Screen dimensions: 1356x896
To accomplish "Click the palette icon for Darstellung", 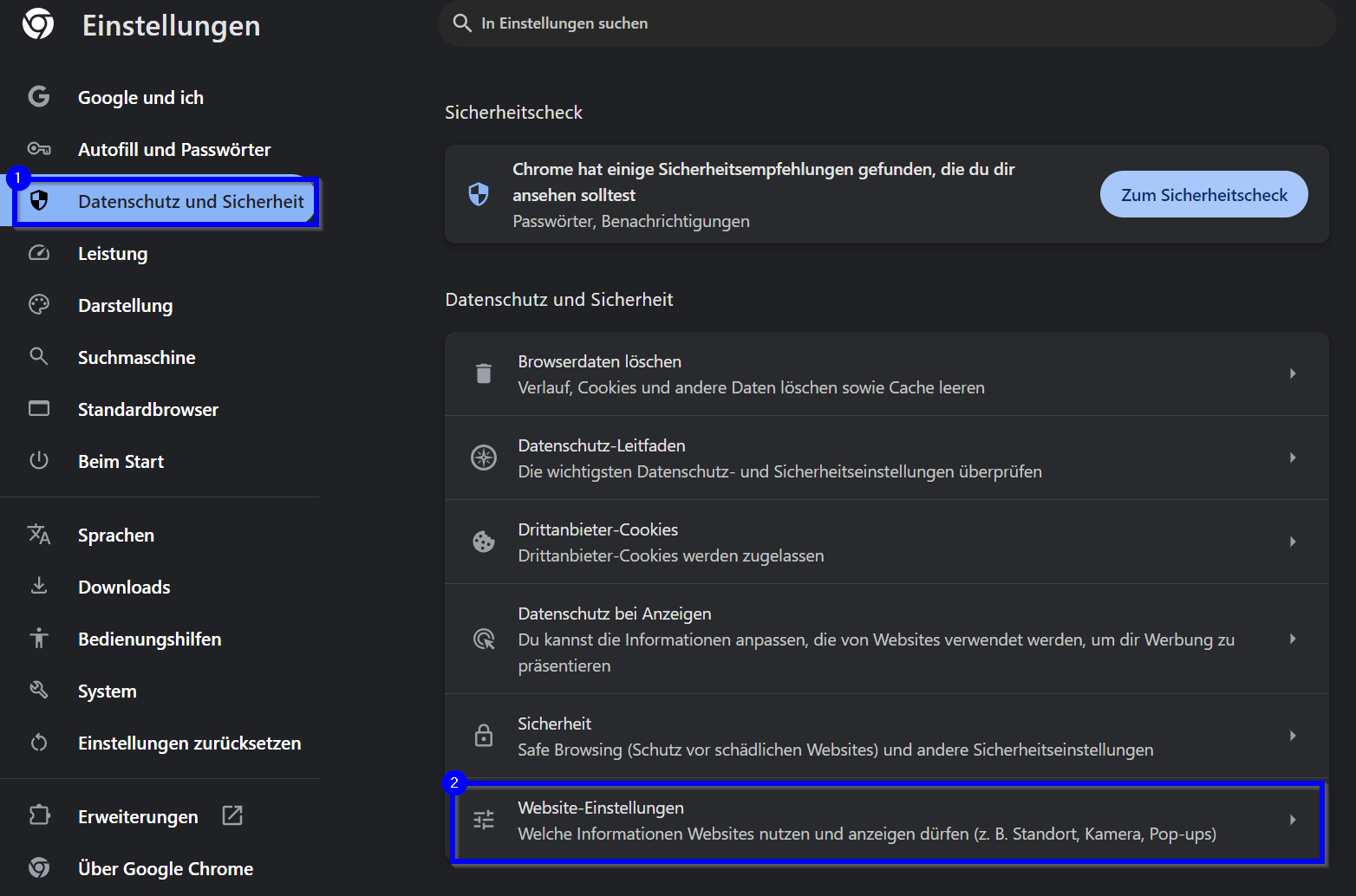I will click(x=39, y=305).
